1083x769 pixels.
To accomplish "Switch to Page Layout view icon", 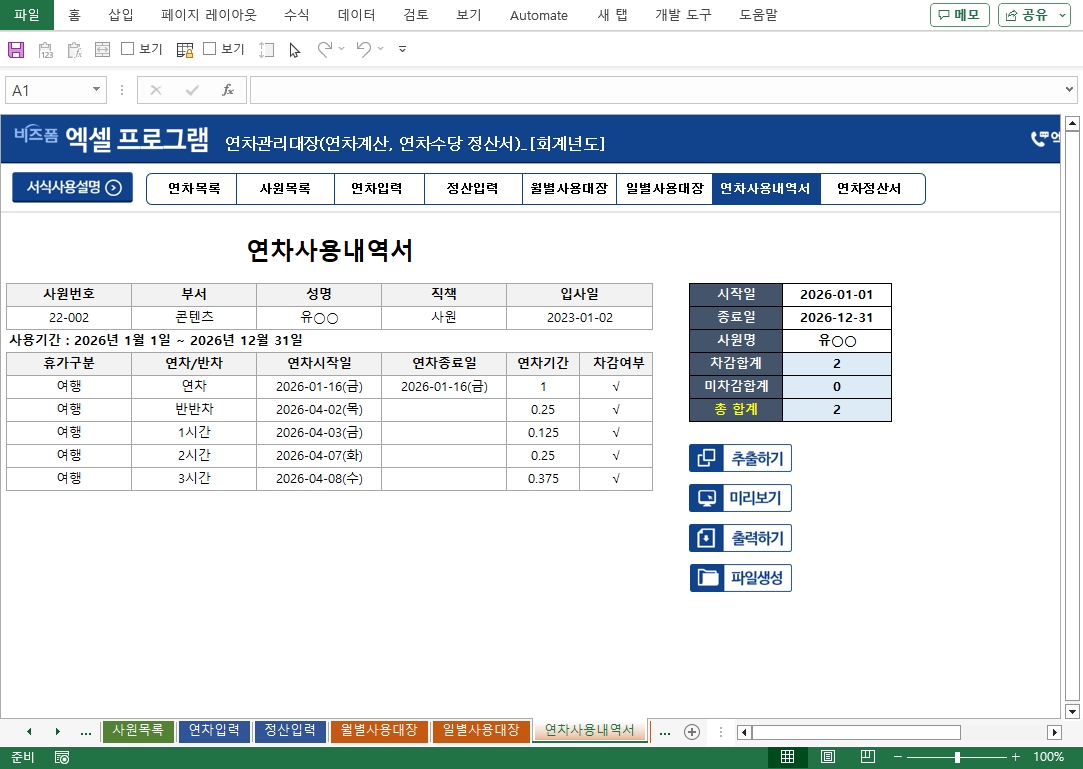I will [x=828, y=757].
